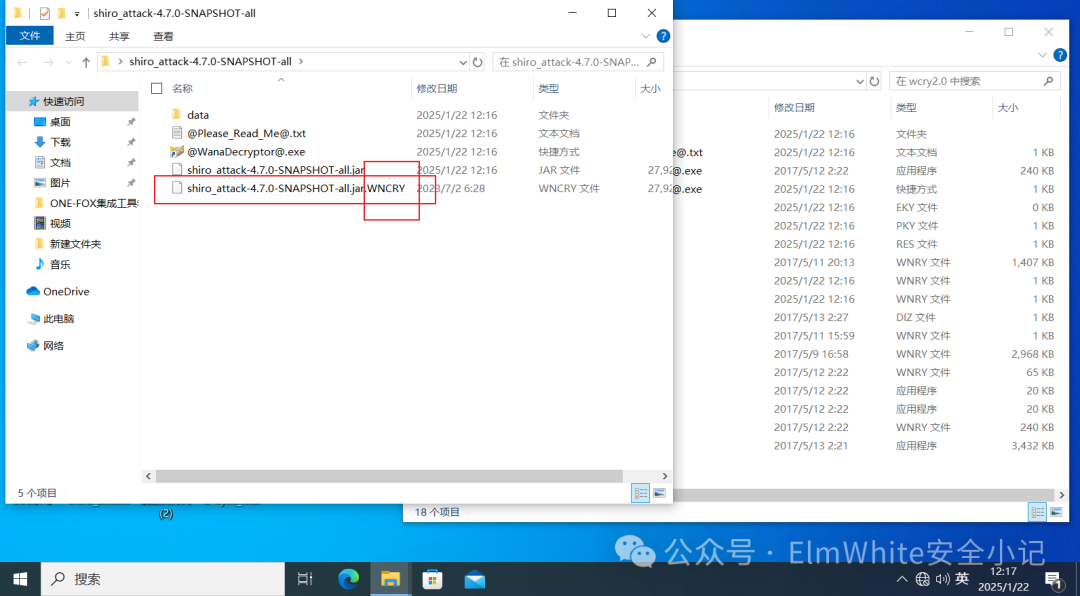Click the wcry2.0 window search box
1080x596 pixels.
tap(974, 81)
